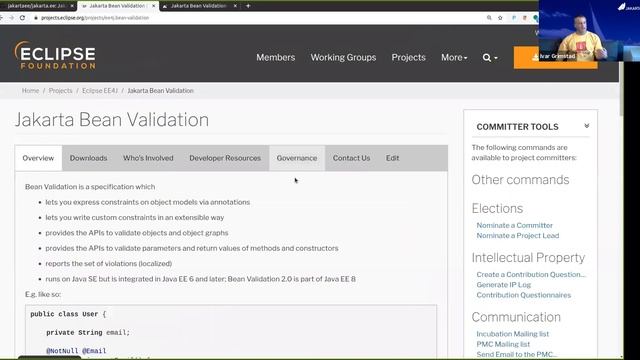Screen dimensions: 640x360
Task: Open a new browser tab with plus
Action: coord(248,6)
